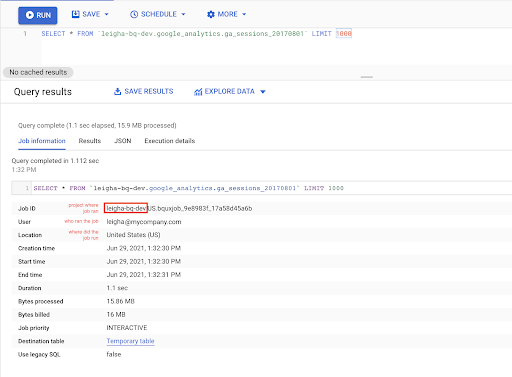Image resolution: width=512 pixels, height=377 pixels.
Task: Click the Query results heading
Action: tap(43, 92)
